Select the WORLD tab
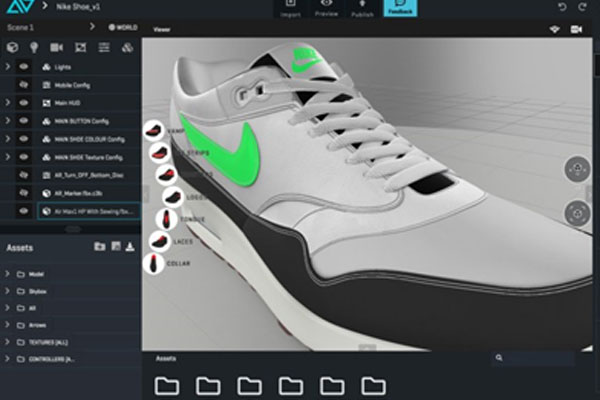This screenshot has width=600, height=400. (x=123, y=27)
